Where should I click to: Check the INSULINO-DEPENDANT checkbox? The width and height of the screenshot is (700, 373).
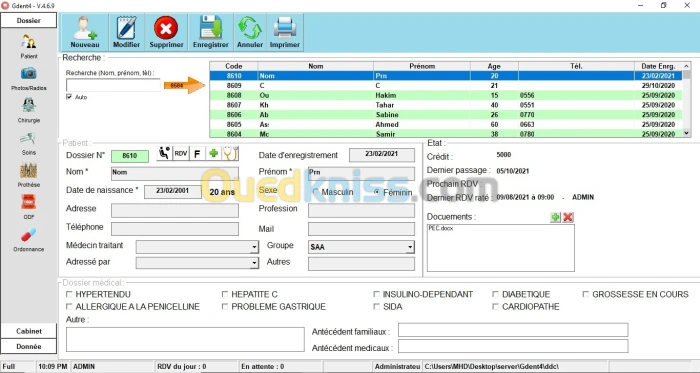377,294
